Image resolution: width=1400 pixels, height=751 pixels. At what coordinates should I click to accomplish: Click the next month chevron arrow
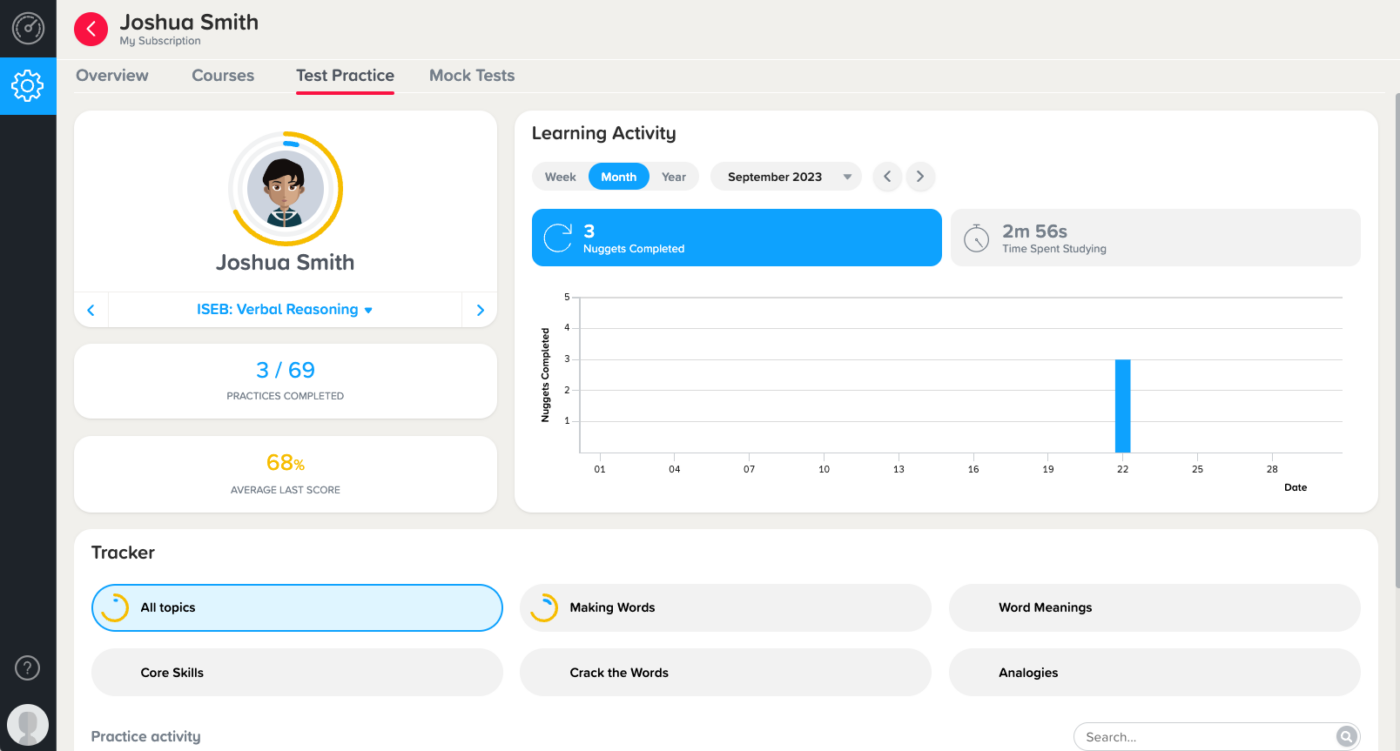919,176
